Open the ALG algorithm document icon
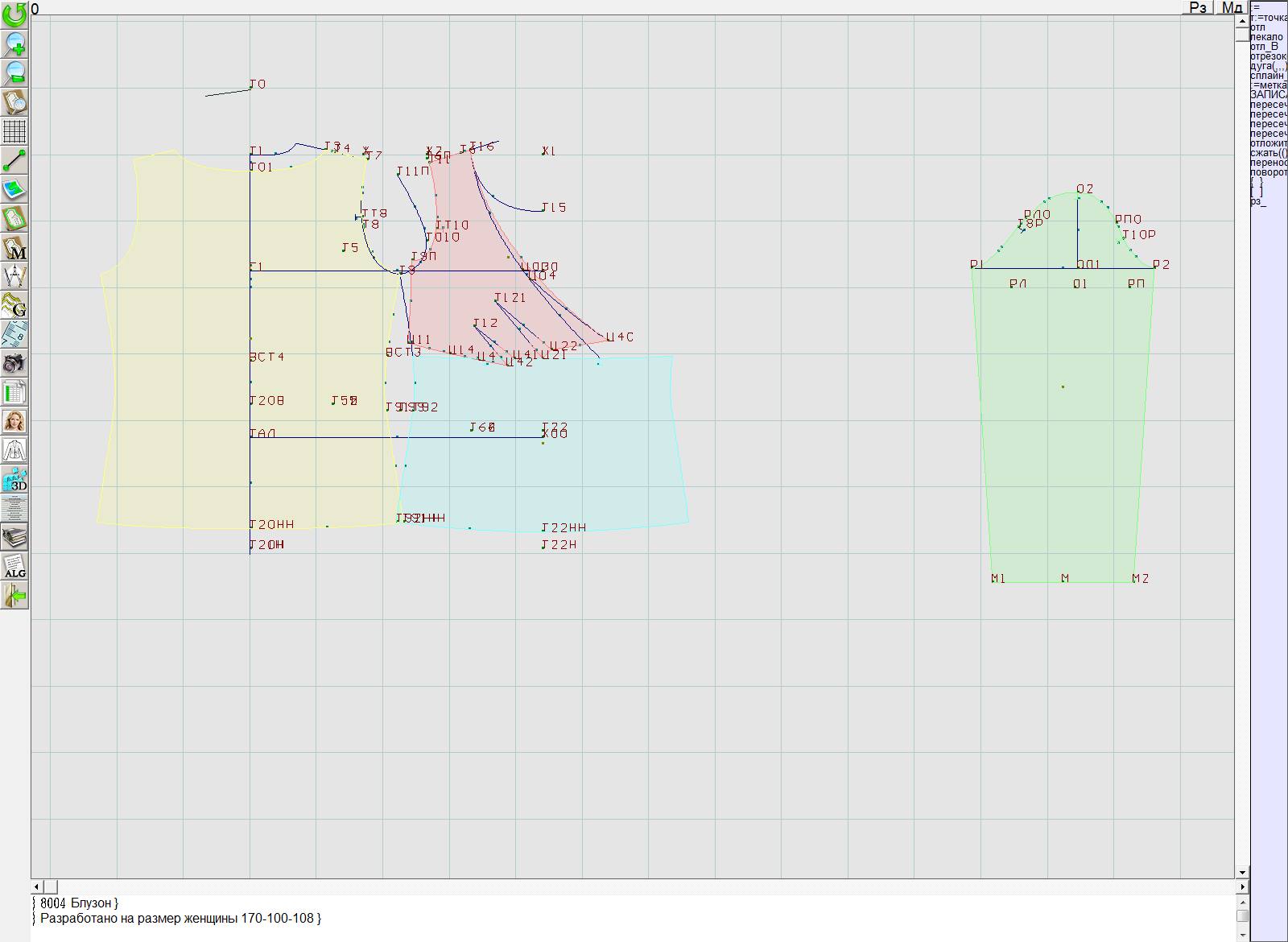1288x942 pixels. click(14, 567)
